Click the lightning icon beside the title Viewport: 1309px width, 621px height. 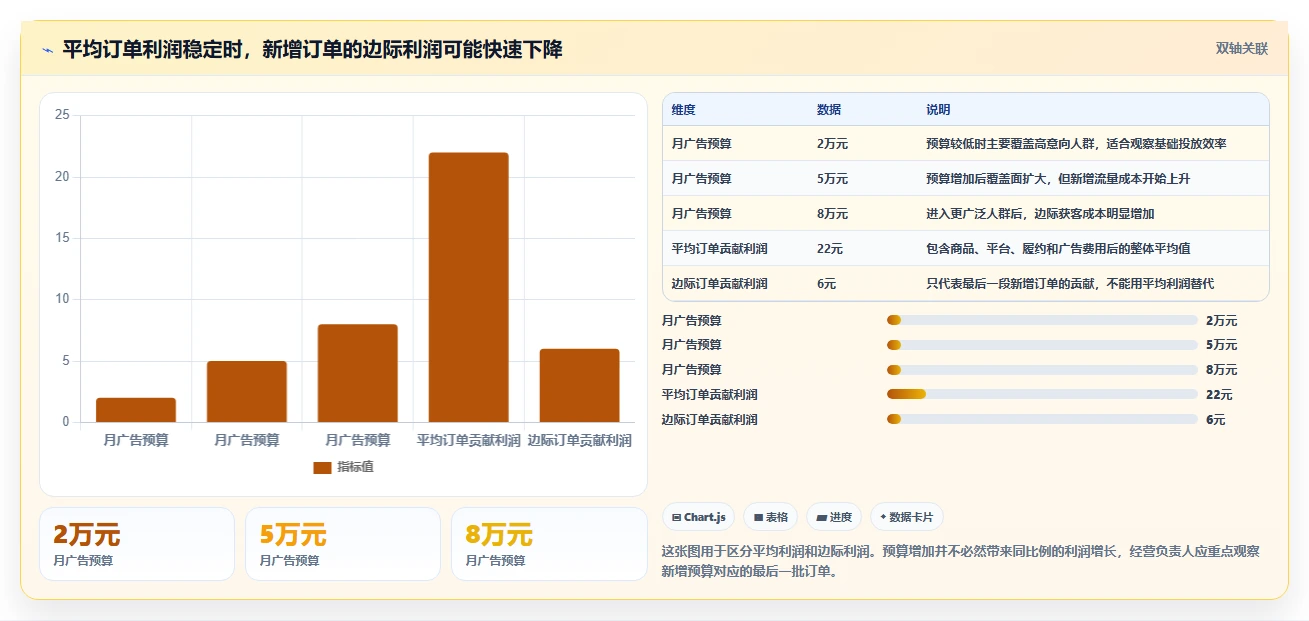(47, 50)
